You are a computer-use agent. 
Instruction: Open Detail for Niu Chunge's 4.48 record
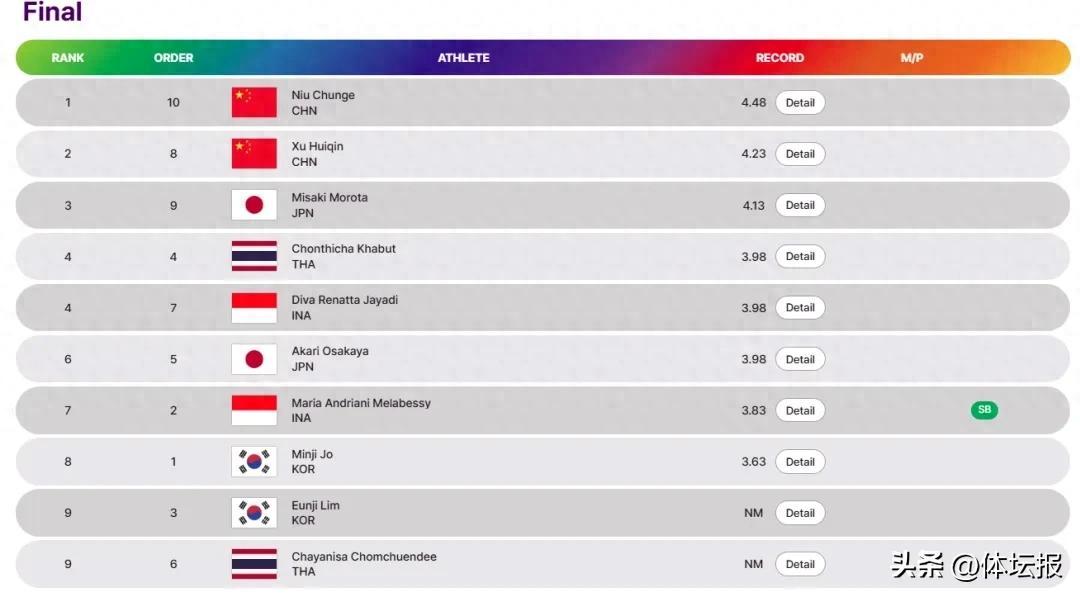(800, 103)
